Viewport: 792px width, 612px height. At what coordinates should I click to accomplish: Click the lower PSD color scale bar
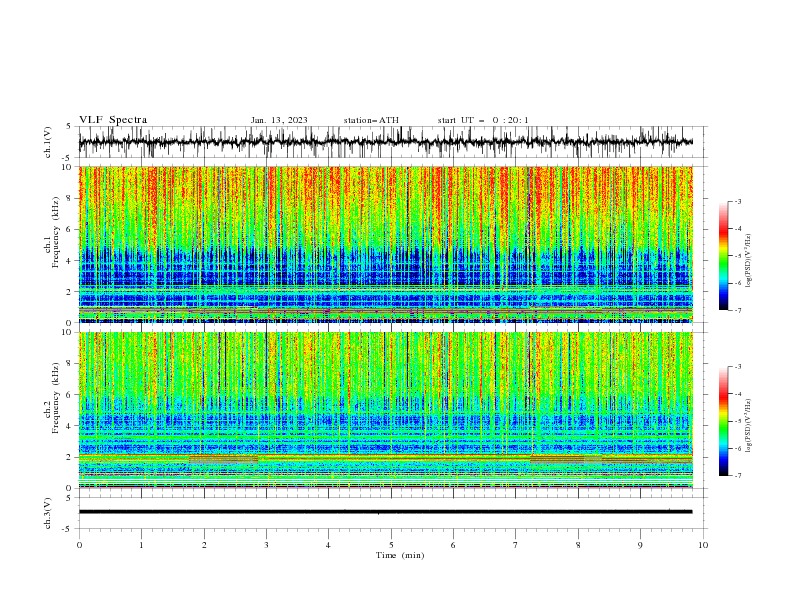pos(723,421)
